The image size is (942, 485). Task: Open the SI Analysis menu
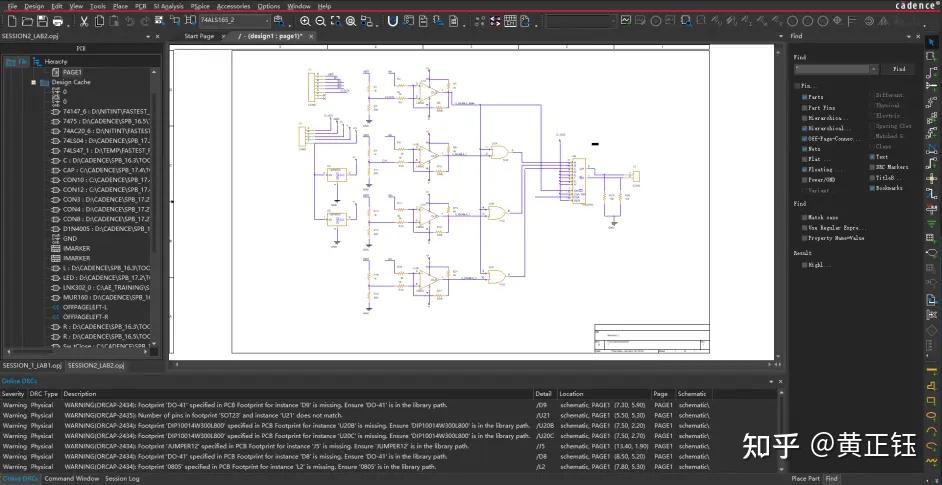pos(168,6)
